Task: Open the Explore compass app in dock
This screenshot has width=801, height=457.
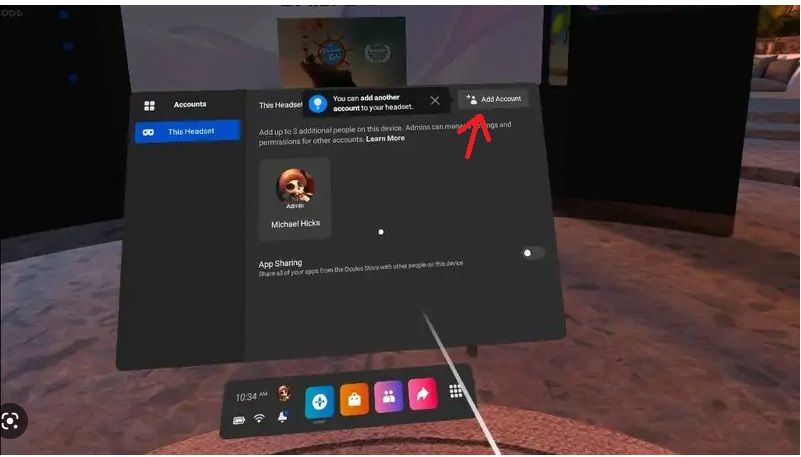Action: [320, 402]
